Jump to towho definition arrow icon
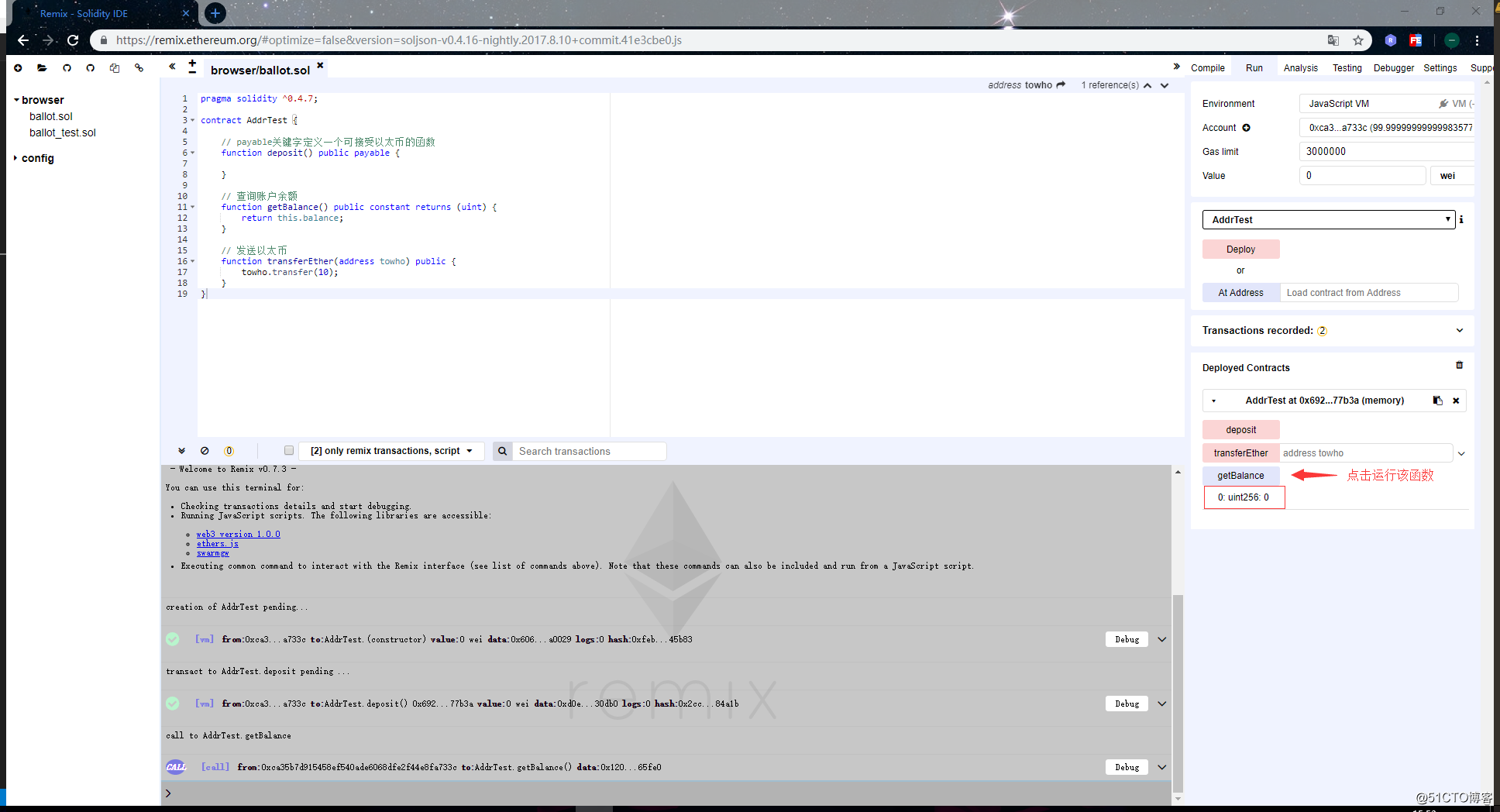 [x=1061, y=85]
